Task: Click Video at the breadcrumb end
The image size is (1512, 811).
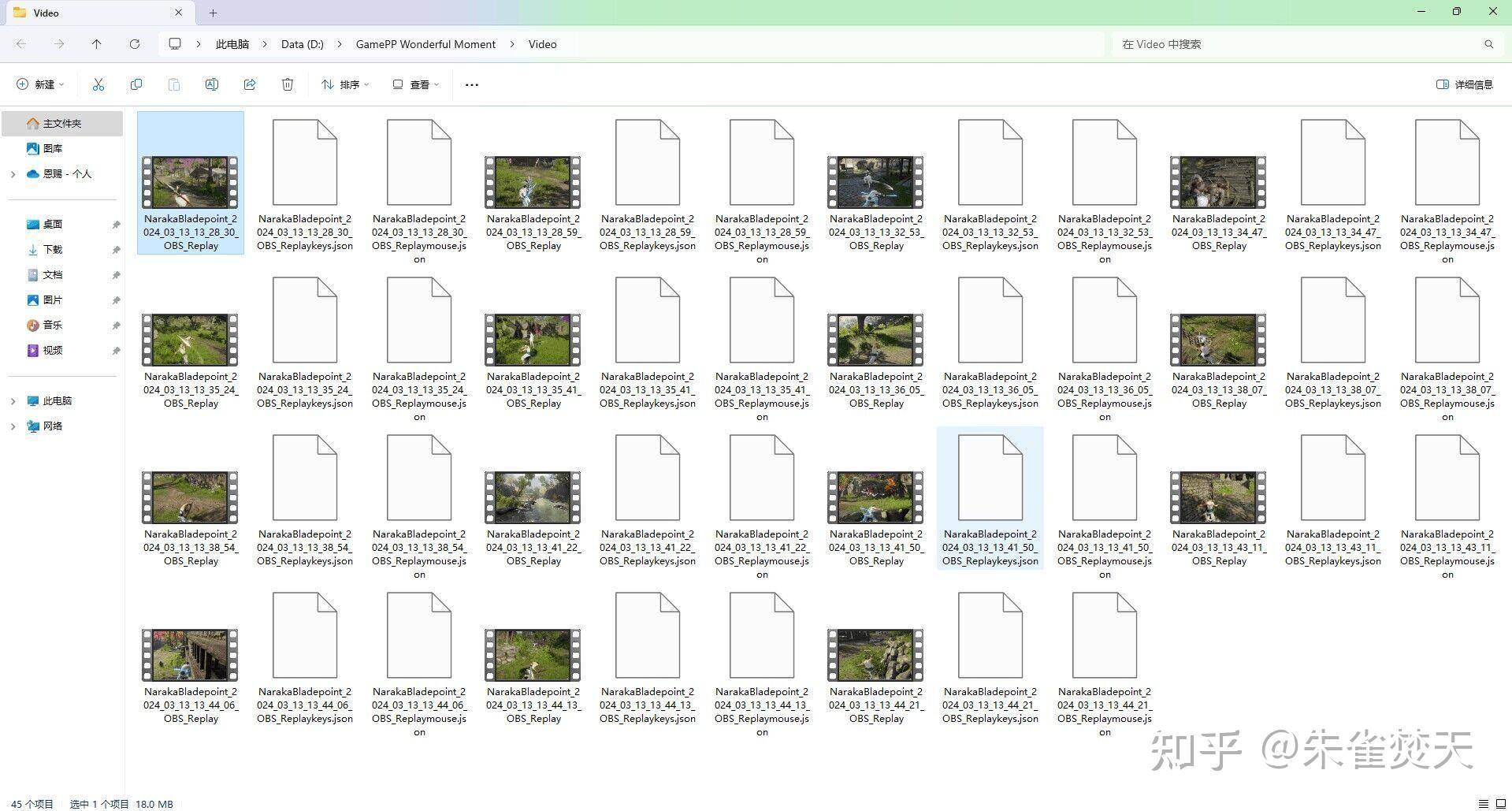Action: pyautogui.click(x=542, y=44)
